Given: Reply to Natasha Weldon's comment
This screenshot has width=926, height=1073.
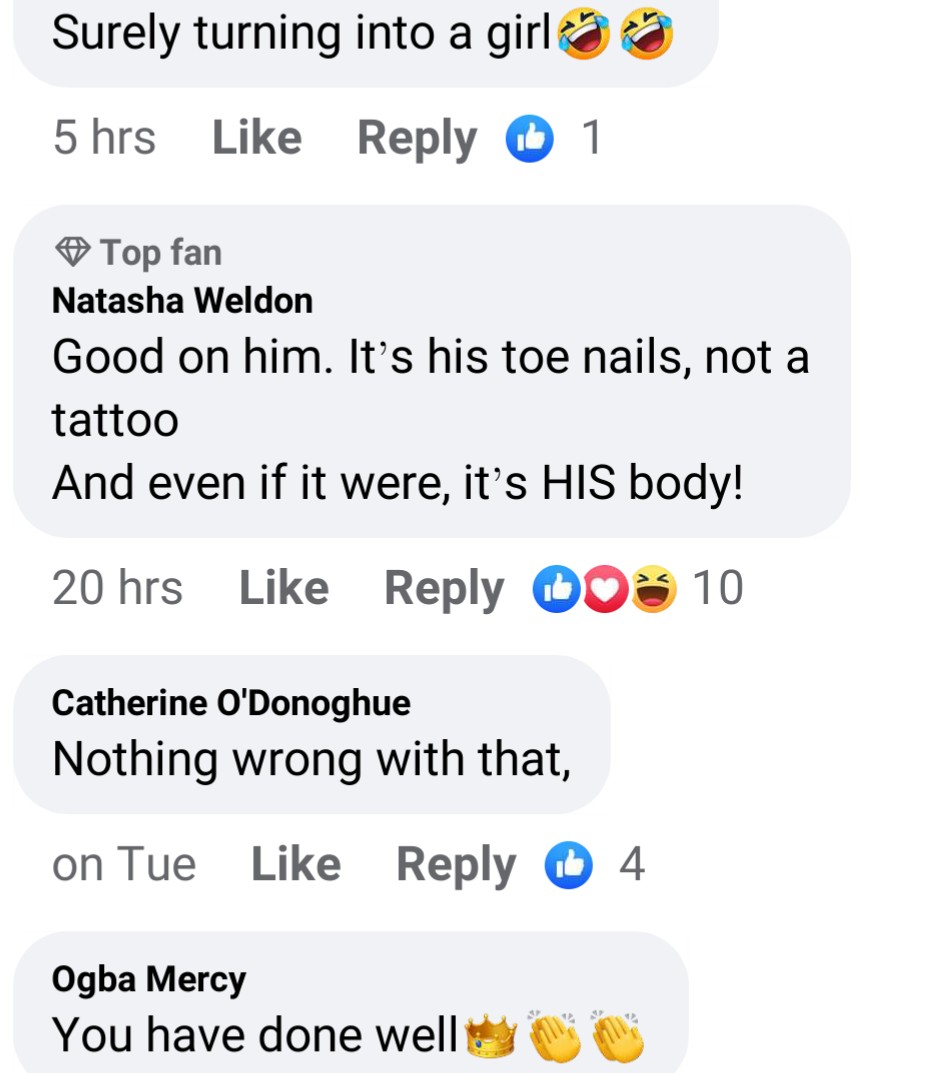Looking at the screenshot, I should point(444,588).
